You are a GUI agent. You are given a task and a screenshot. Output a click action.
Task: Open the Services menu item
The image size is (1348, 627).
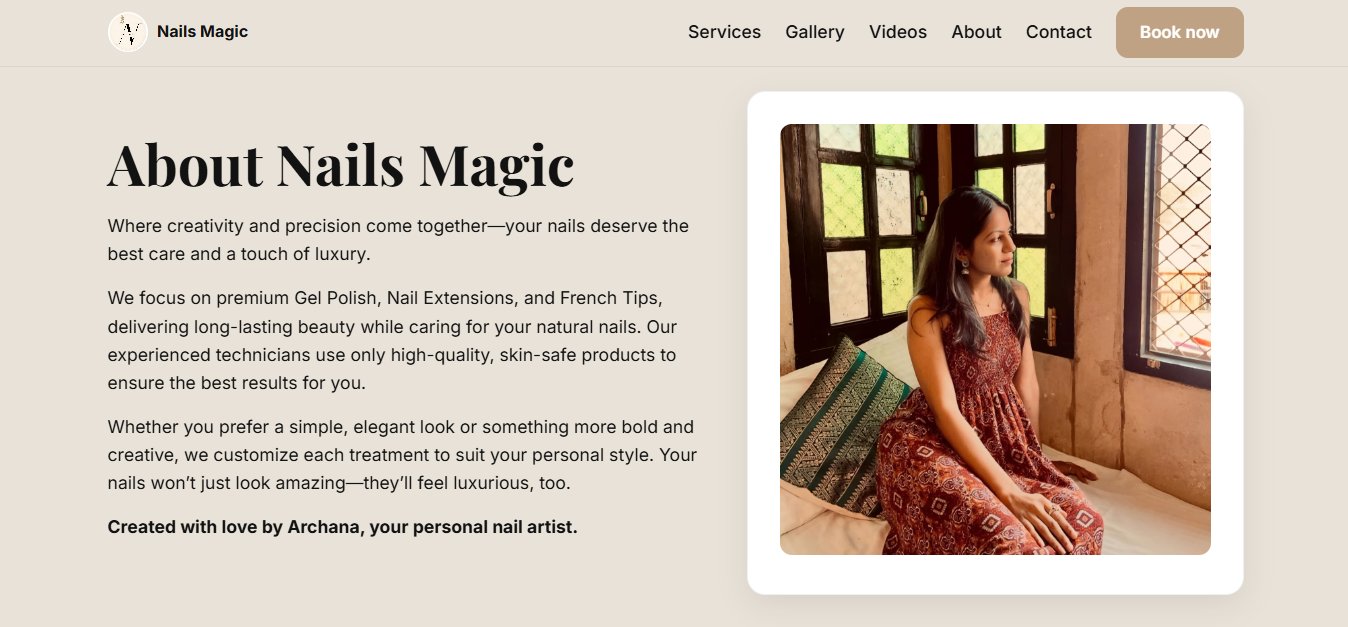(724, 32)
